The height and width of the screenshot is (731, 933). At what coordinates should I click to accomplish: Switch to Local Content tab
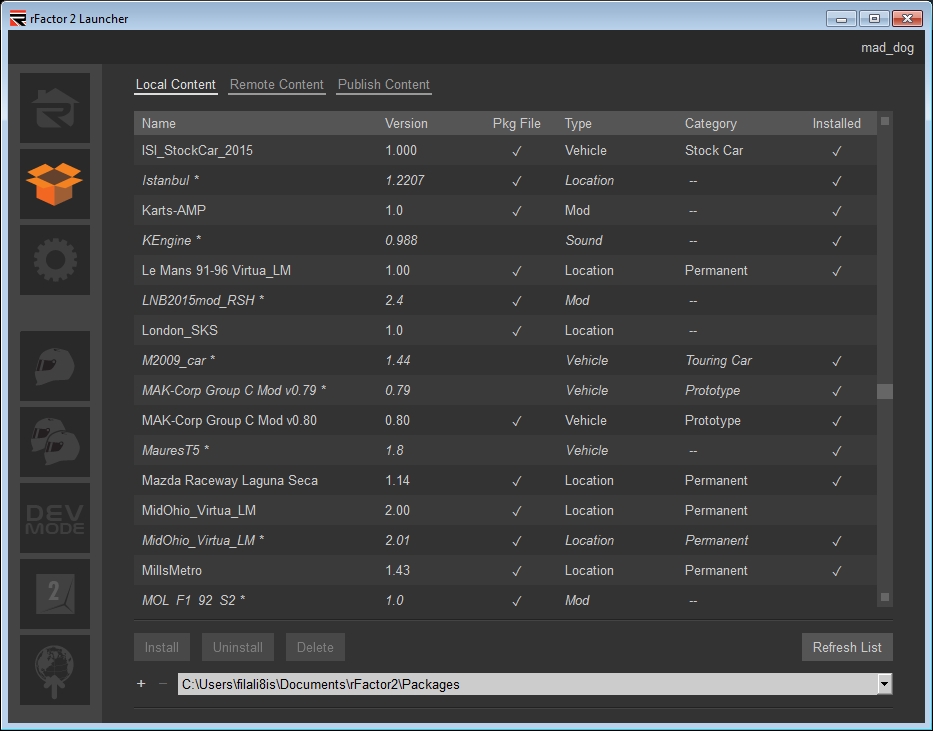click(176, 84)
